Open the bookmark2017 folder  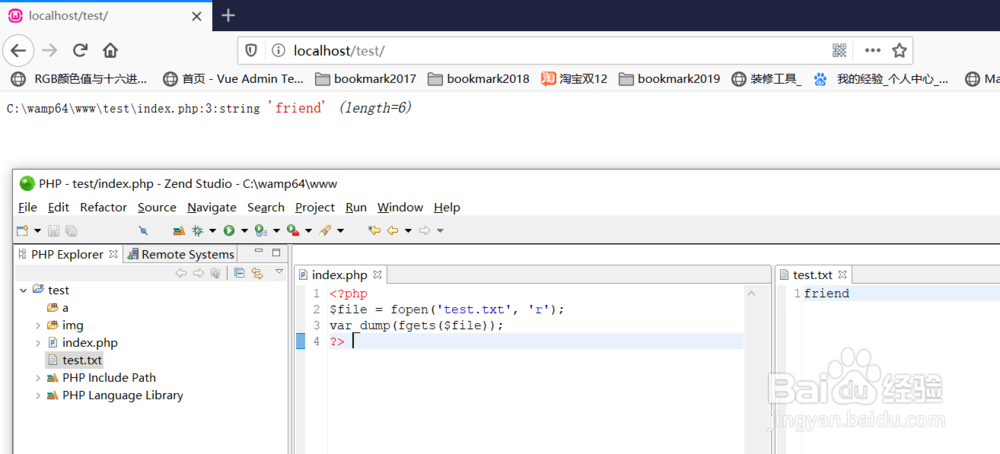[x=366, y=79]
